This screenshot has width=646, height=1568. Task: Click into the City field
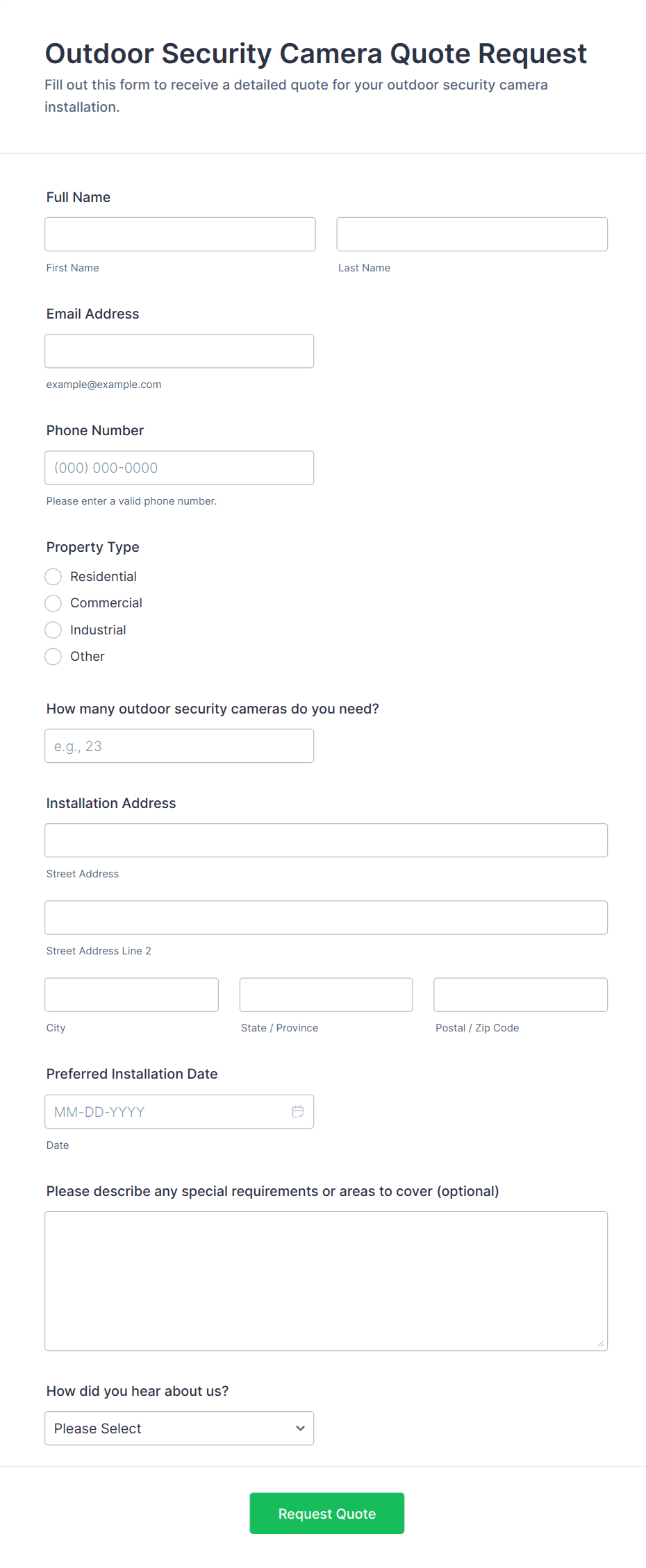click(131, 994)
